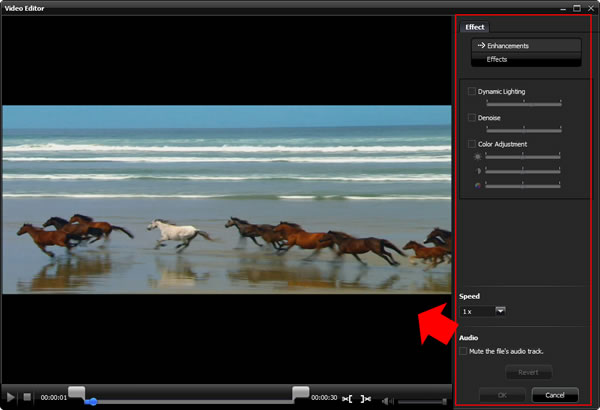Click the blue playhead on timeline
600x410 pixels.
[x=91, y=402]
